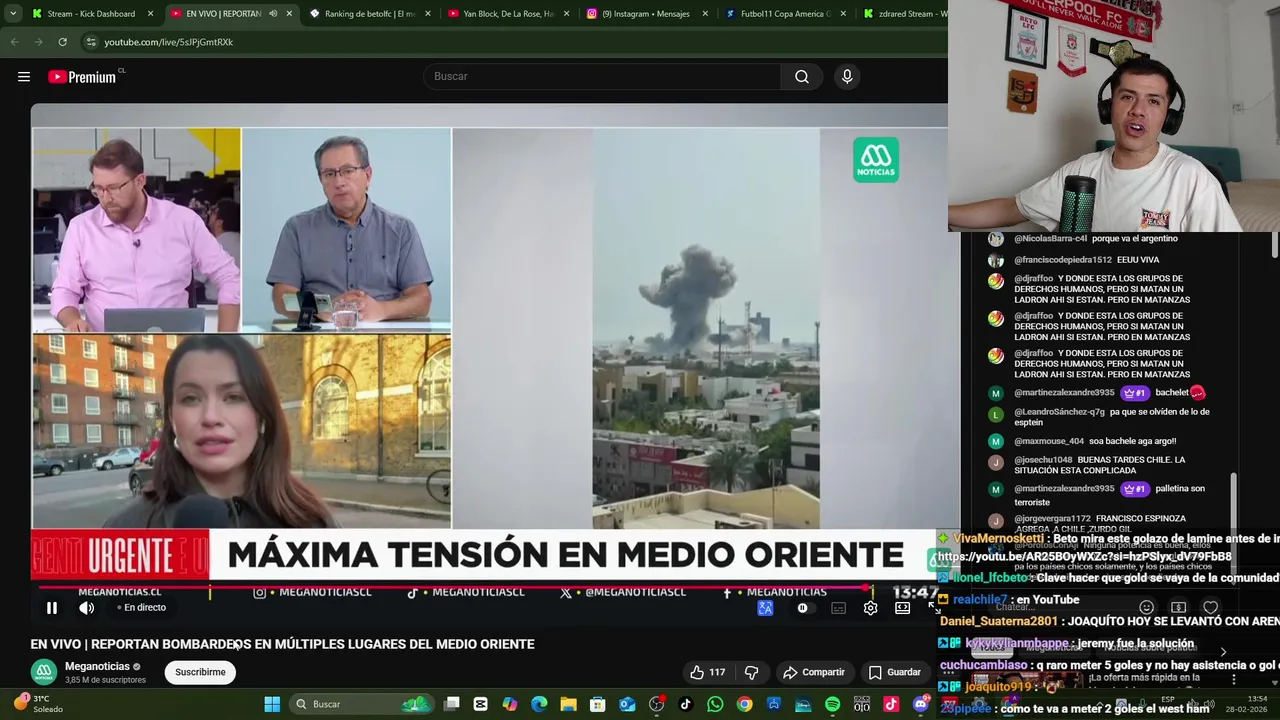Close the EN VIVO | REPORTAN tab
1280x720 pixels.
[289, 14]
